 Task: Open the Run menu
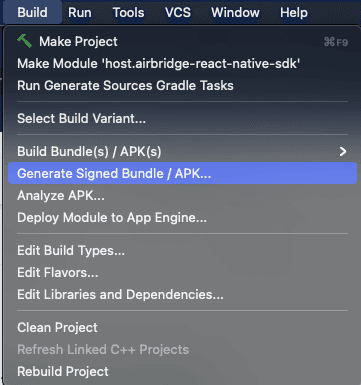pos(80,13)
